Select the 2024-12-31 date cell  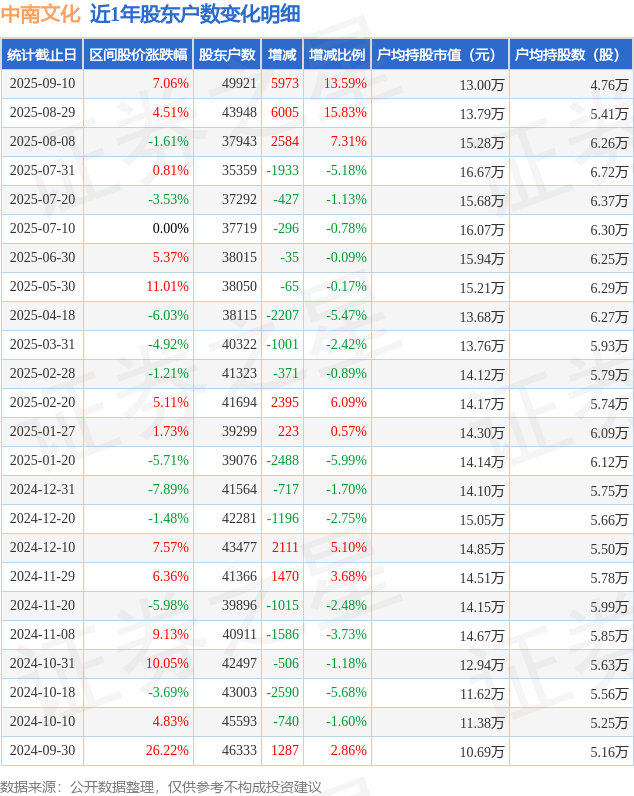coord(42,490)
